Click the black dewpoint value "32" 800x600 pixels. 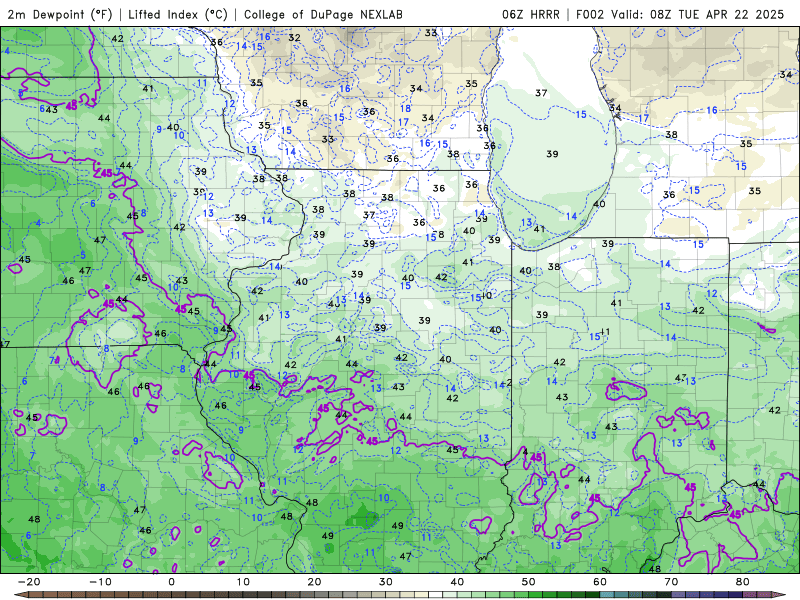(x=294, y=38)
